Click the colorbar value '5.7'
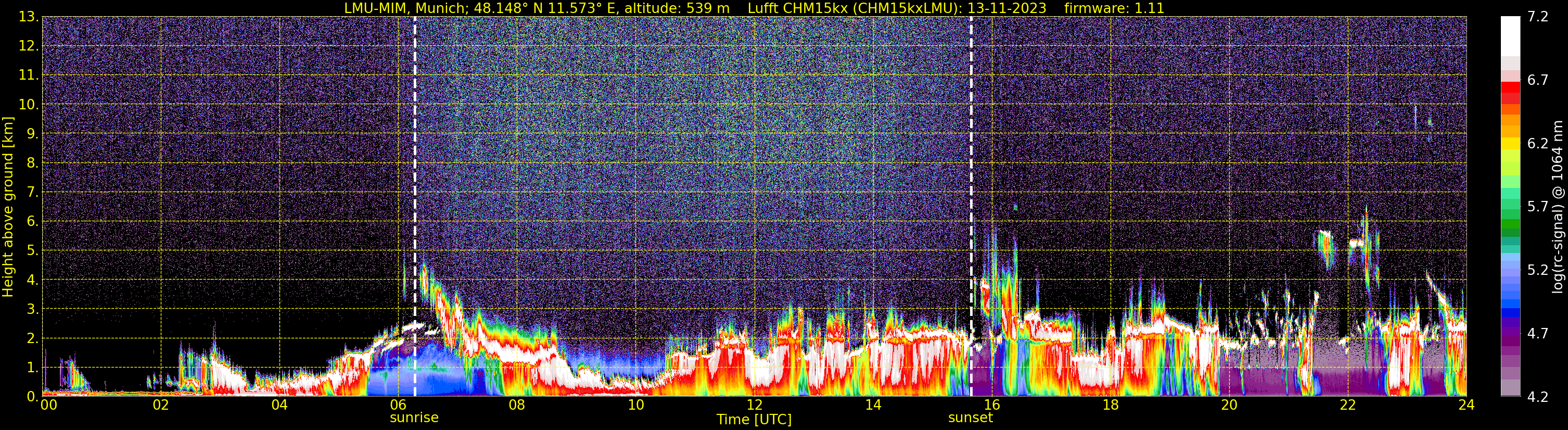Screen dimensions: 1568x430 (x=1538, y=207)
